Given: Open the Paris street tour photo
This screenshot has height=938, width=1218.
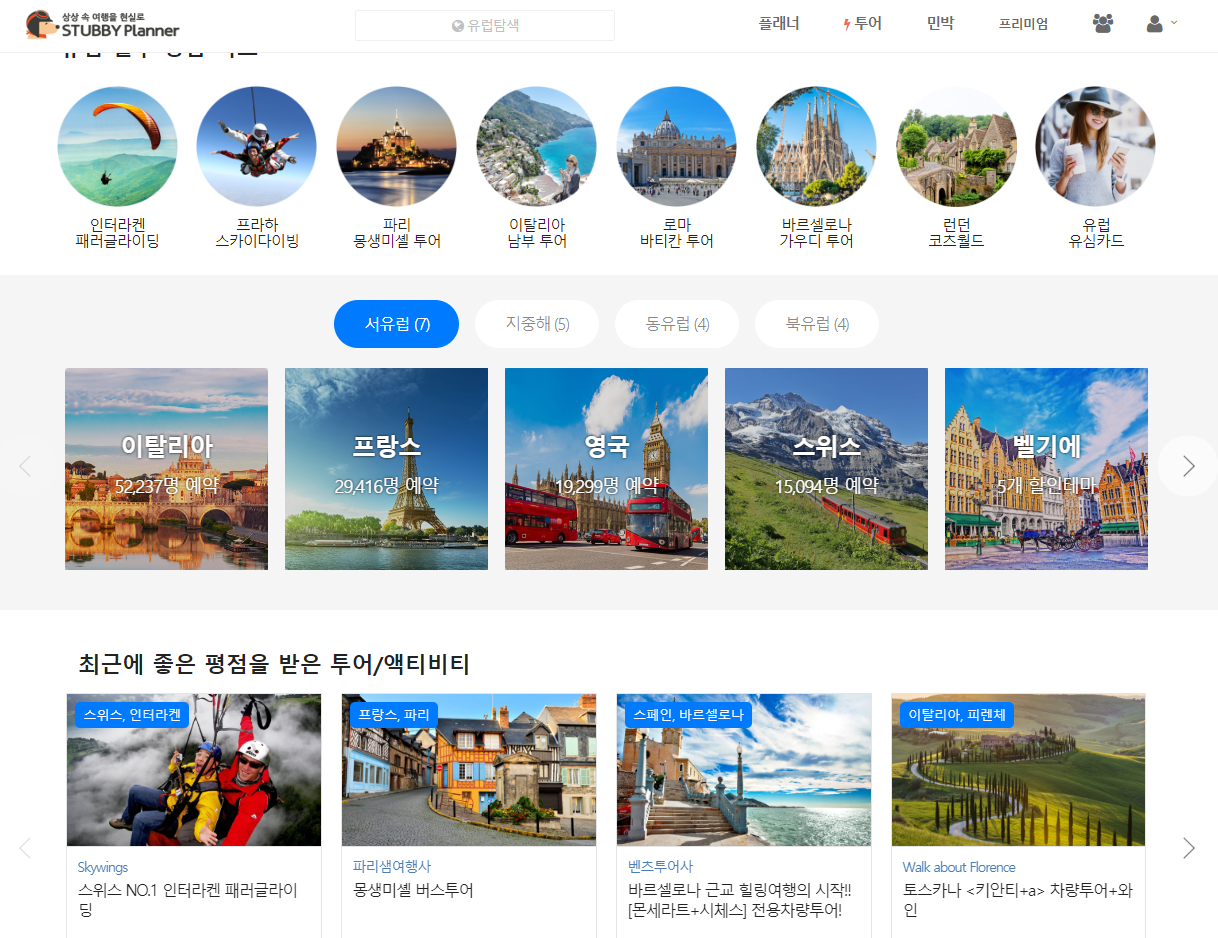Looking at the screenshot, I should point(469,770).
